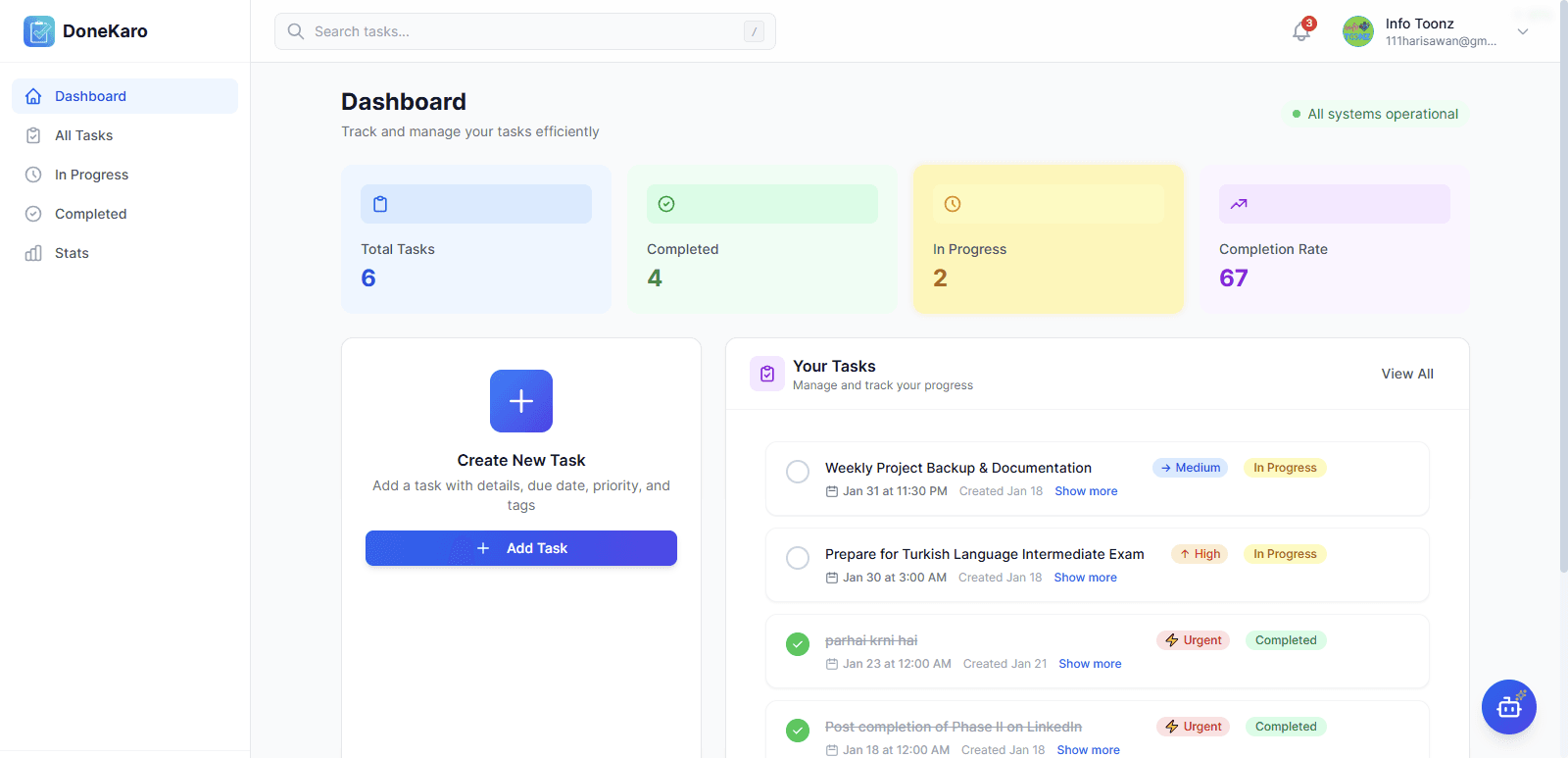Click Urgent badge on parhai krni hai
The width and height of the screenshot is (1568, 758).
tap(1193, 640)
